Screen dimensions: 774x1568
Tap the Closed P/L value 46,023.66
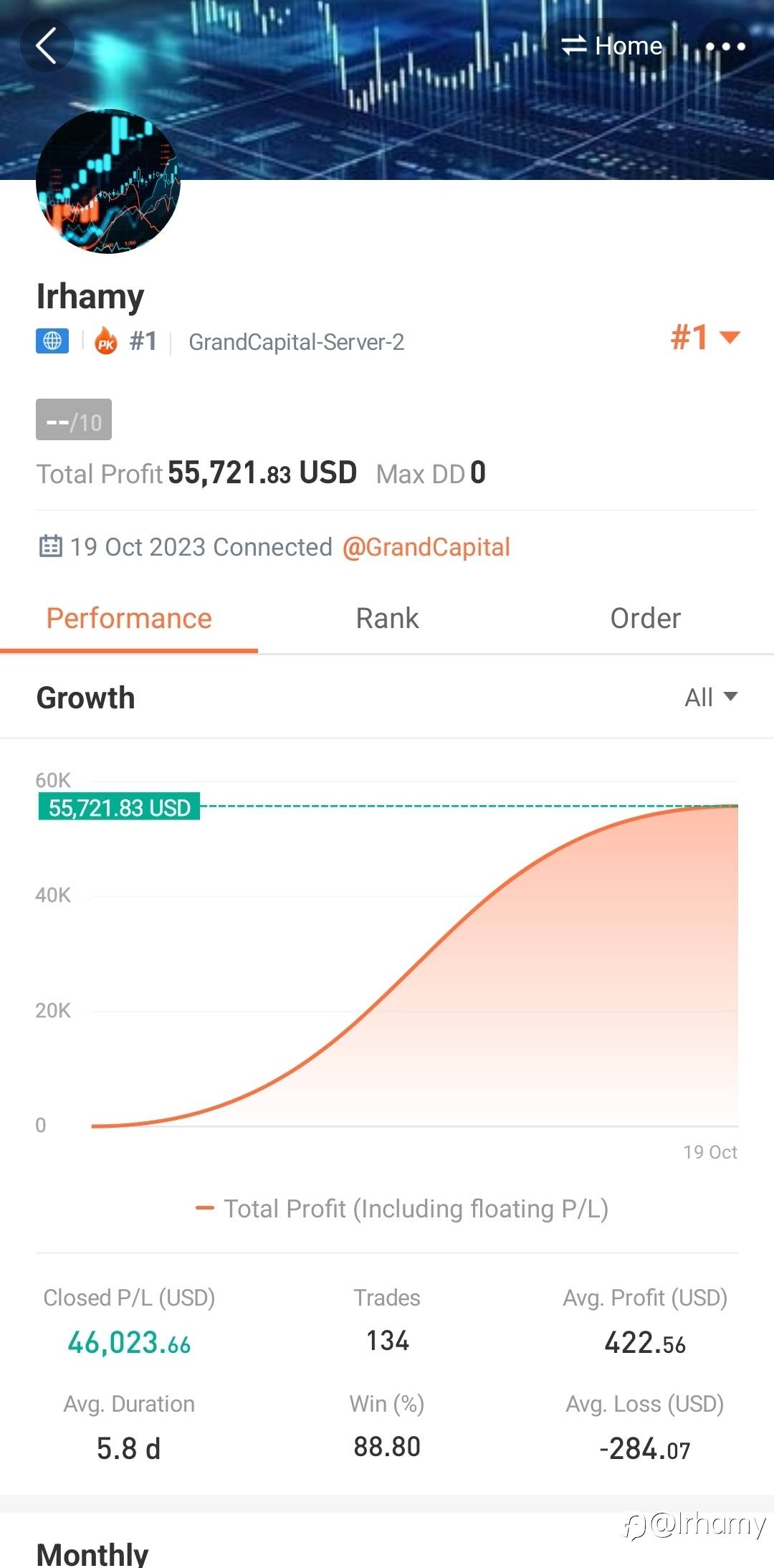[x=129, y=1343]
